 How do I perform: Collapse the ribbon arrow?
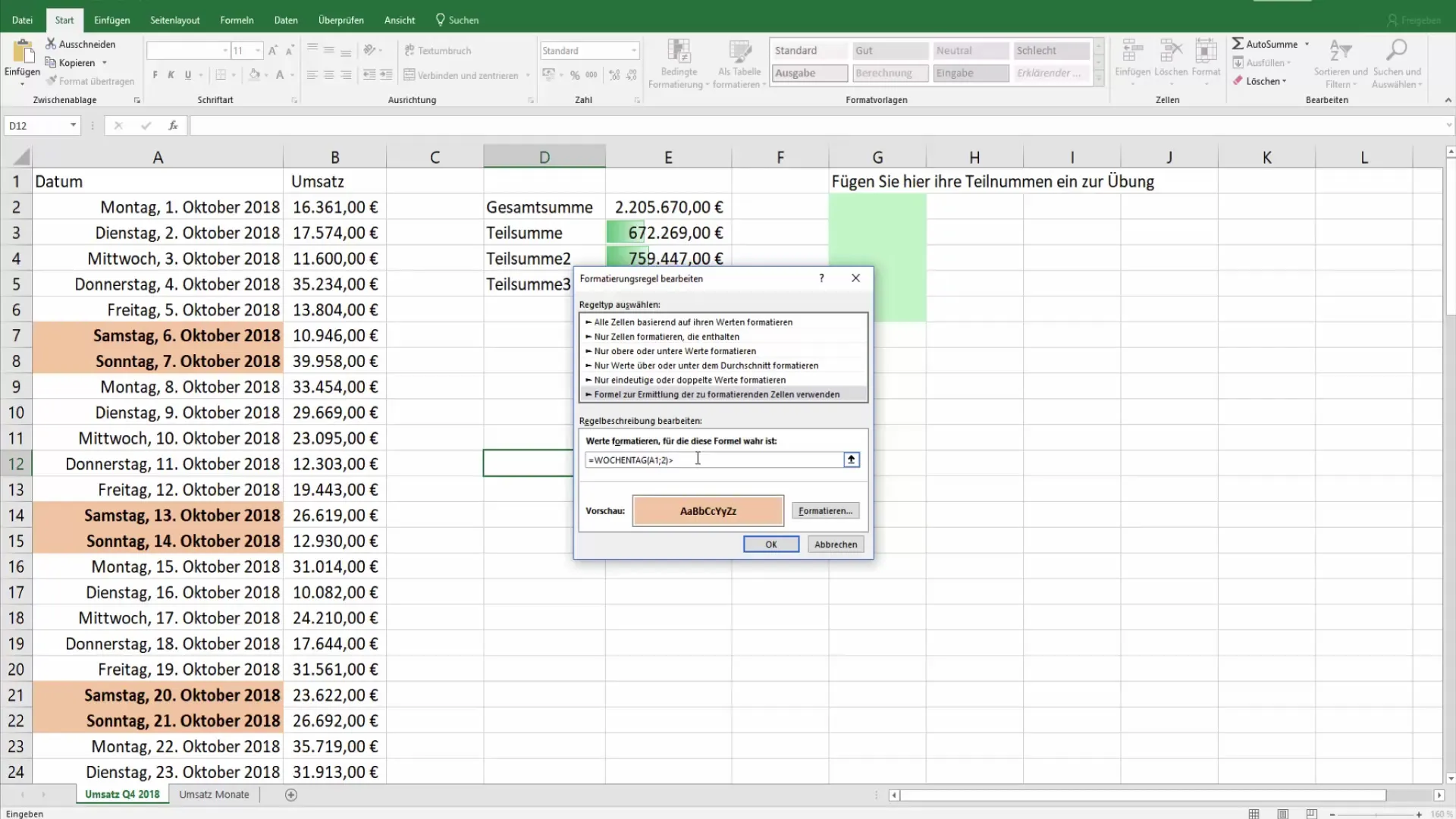tap(1448, 100)
